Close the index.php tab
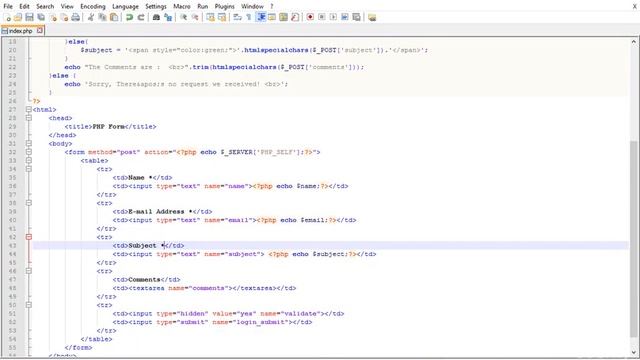The image size is (640, 360). point(40,30)
